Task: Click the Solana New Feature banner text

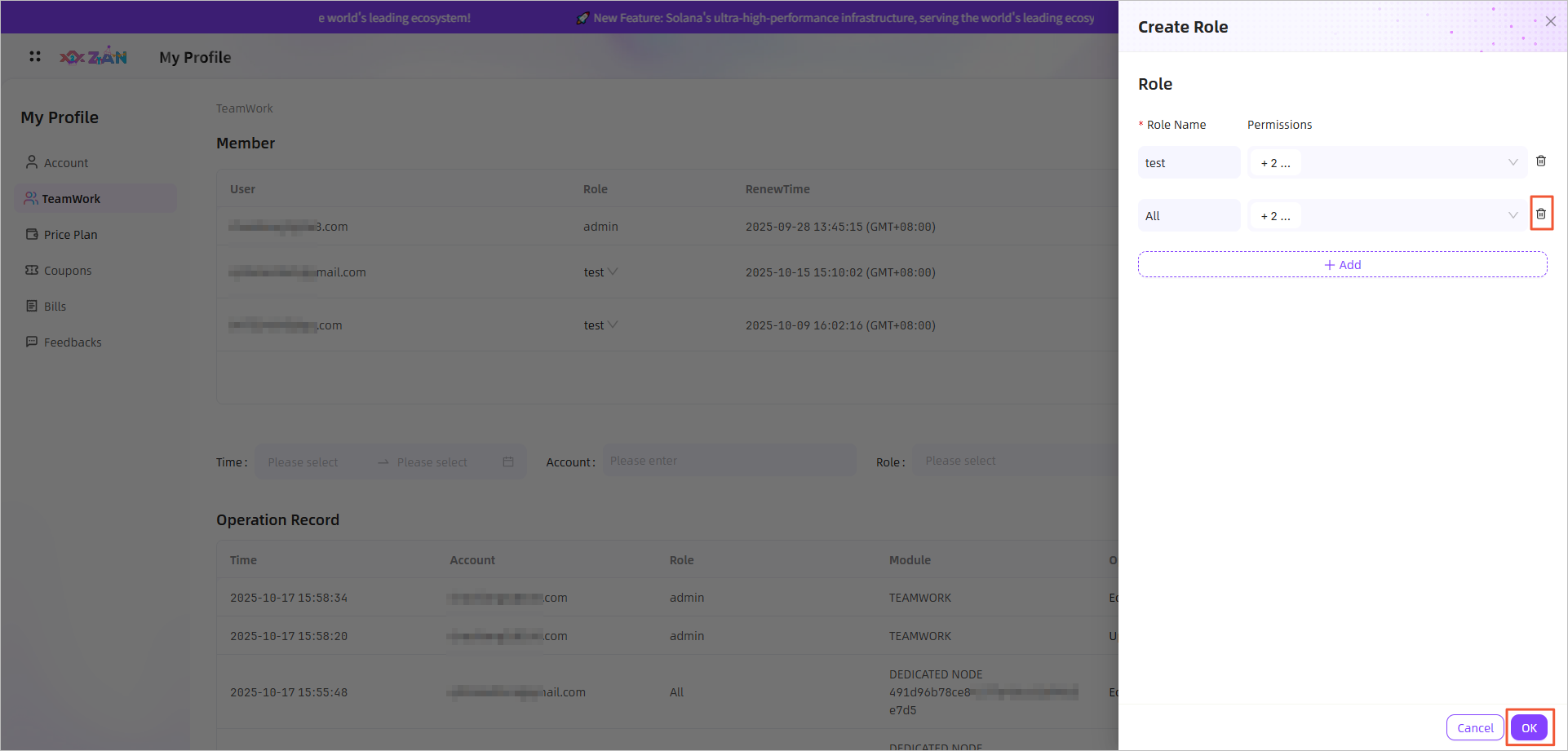Action: (844, 18)
